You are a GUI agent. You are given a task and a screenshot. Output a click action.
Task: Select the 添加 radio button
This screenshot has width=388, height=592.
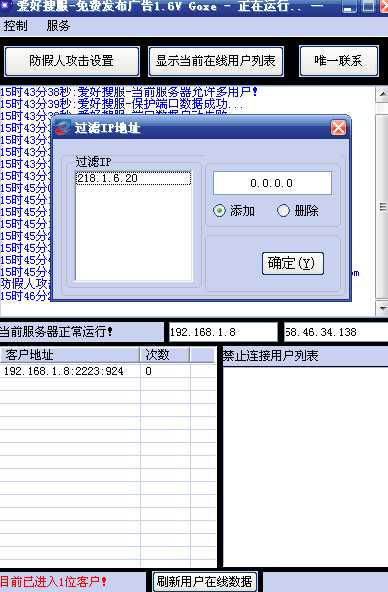219,210
